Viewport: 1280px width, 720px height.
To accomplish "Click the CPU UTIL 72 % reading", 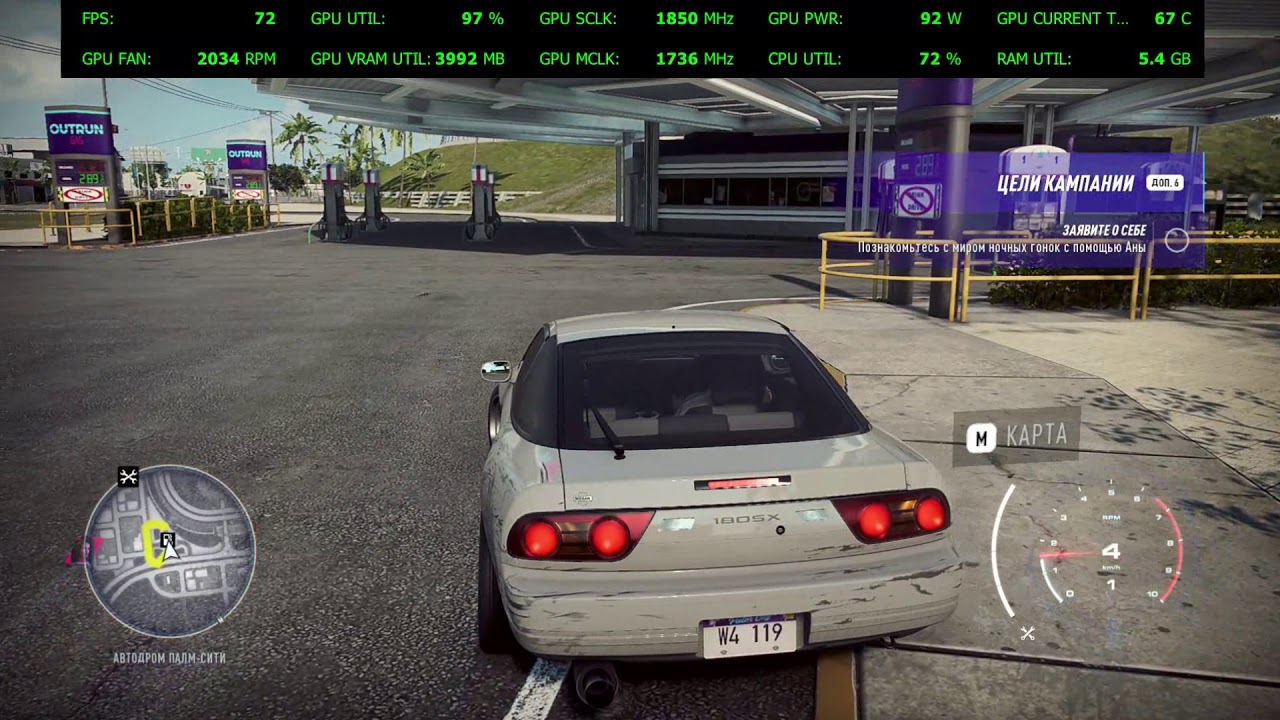I will pos(940,59).
